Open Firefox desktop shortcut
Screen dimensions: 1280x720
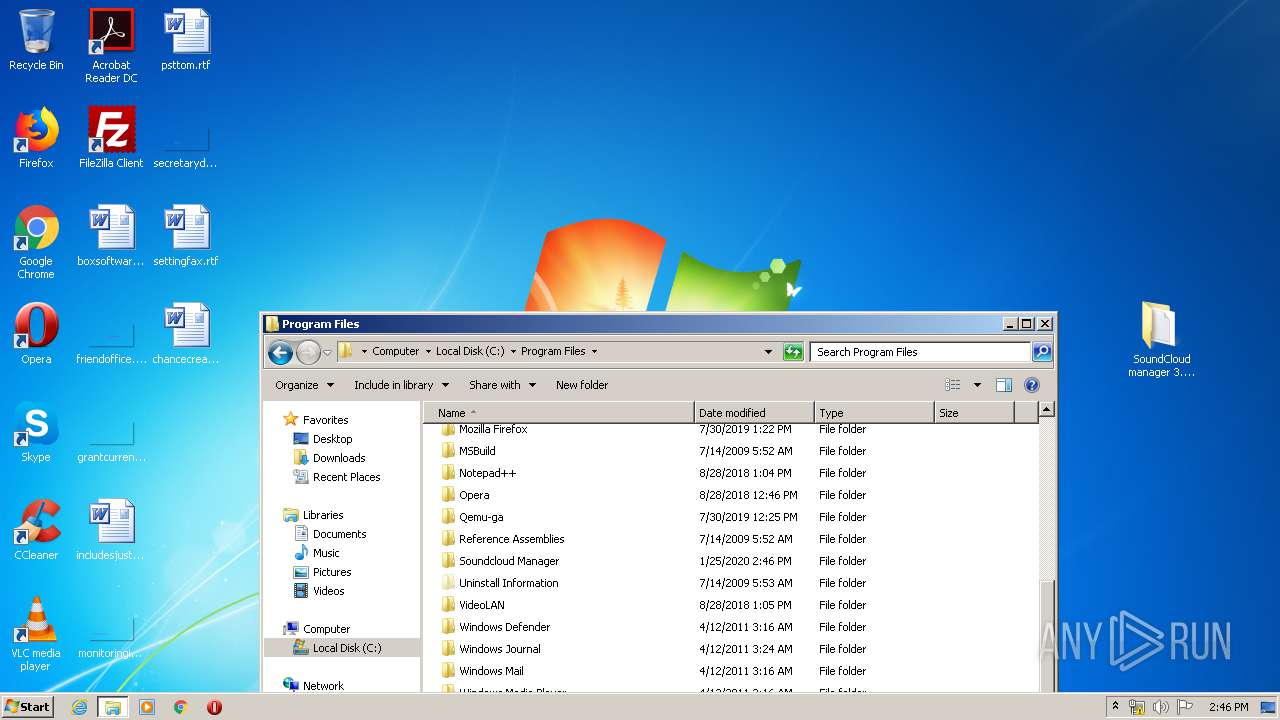tap(36, 138)
